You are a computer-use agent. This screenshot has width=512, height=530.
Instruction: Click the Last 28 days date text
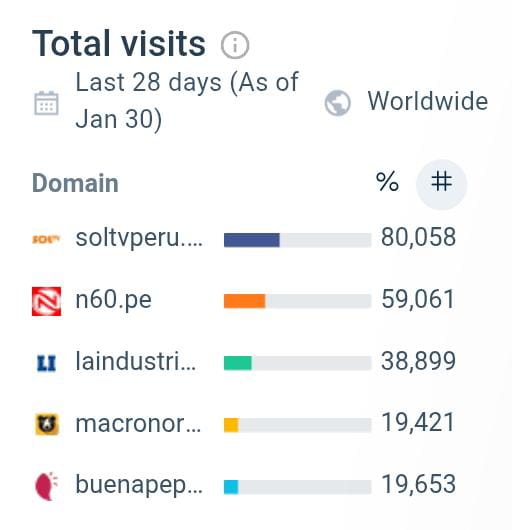[187, 100]
